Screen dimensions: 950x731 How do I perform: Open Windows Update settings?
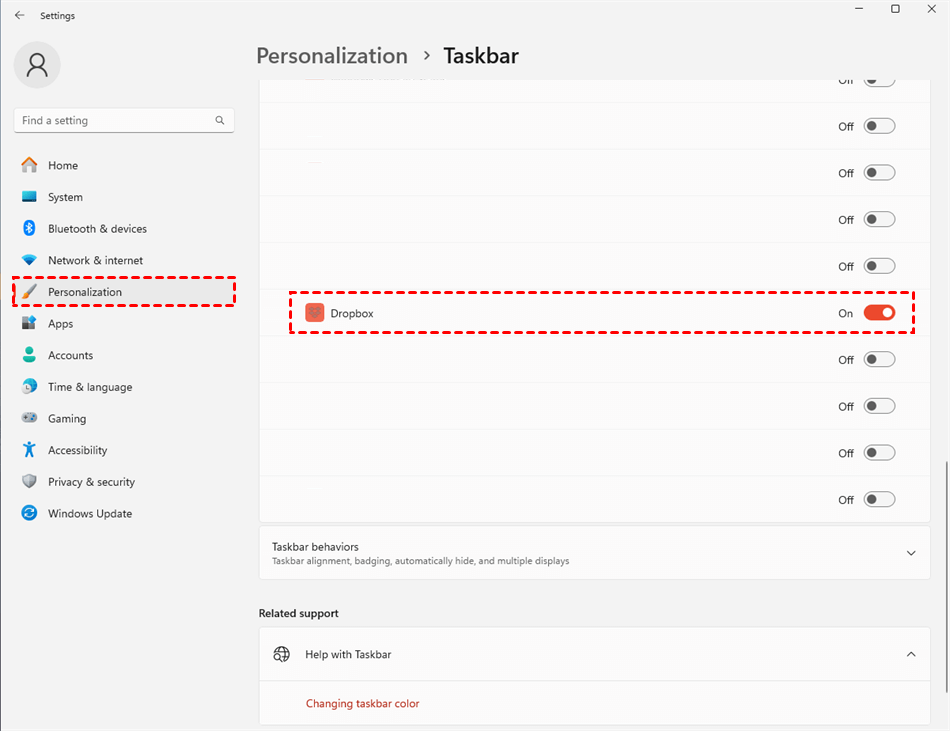pyautogui.click(x=89, y=513)
